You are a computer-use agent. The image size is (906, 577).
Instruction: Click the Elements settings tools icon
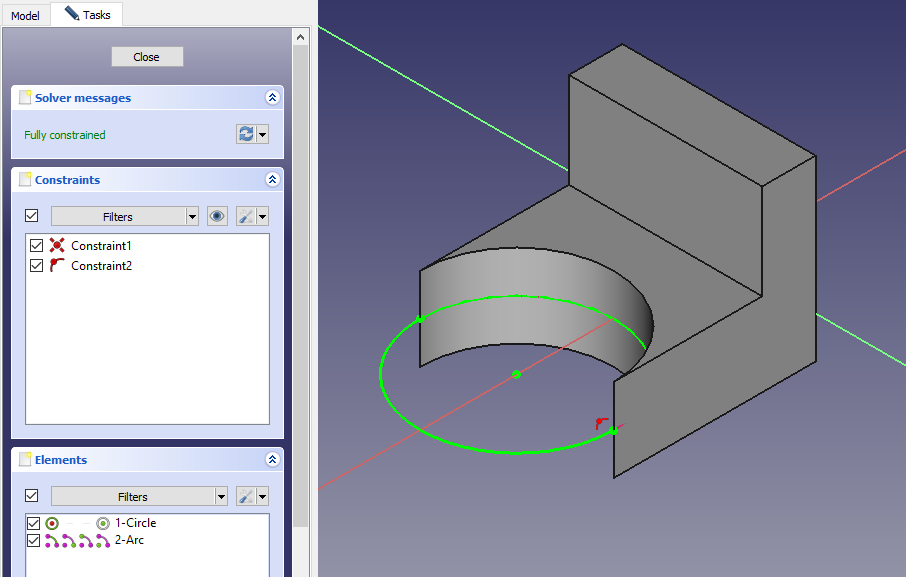pyautogui.click(x=246, y=496)
